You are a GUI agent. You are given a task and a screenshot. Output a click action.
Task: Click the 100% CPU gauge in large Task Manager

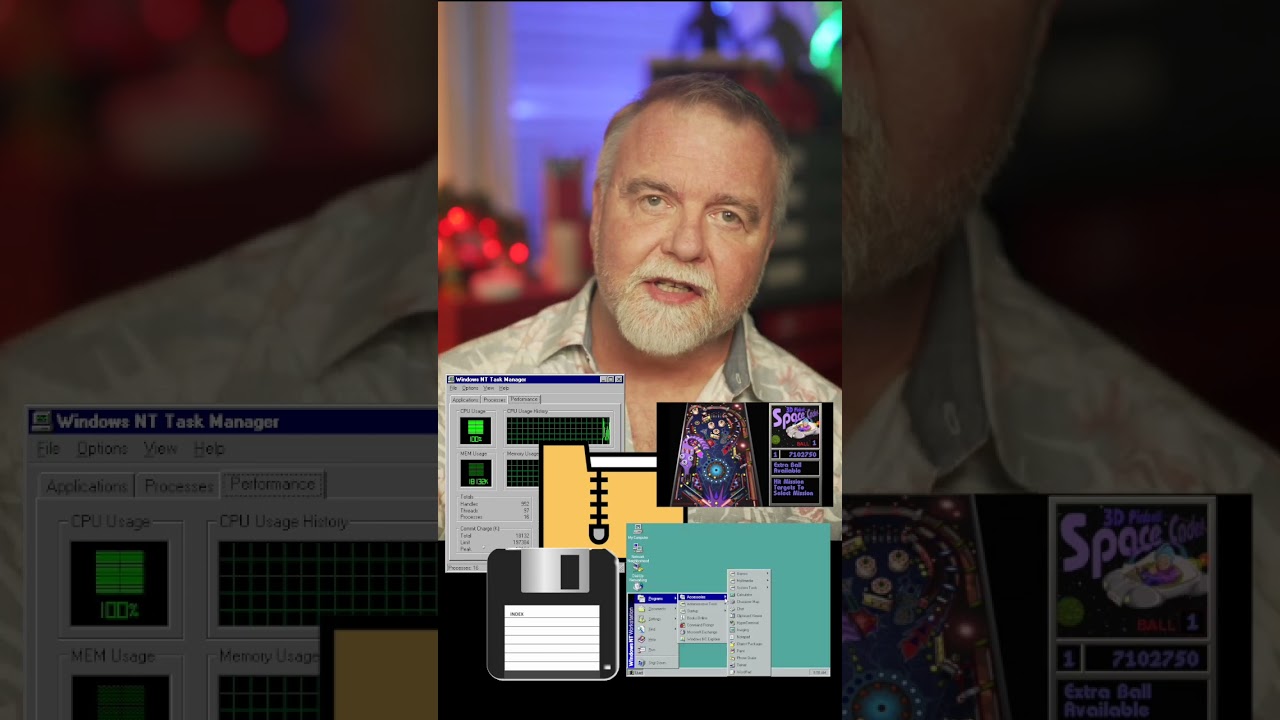119,583
